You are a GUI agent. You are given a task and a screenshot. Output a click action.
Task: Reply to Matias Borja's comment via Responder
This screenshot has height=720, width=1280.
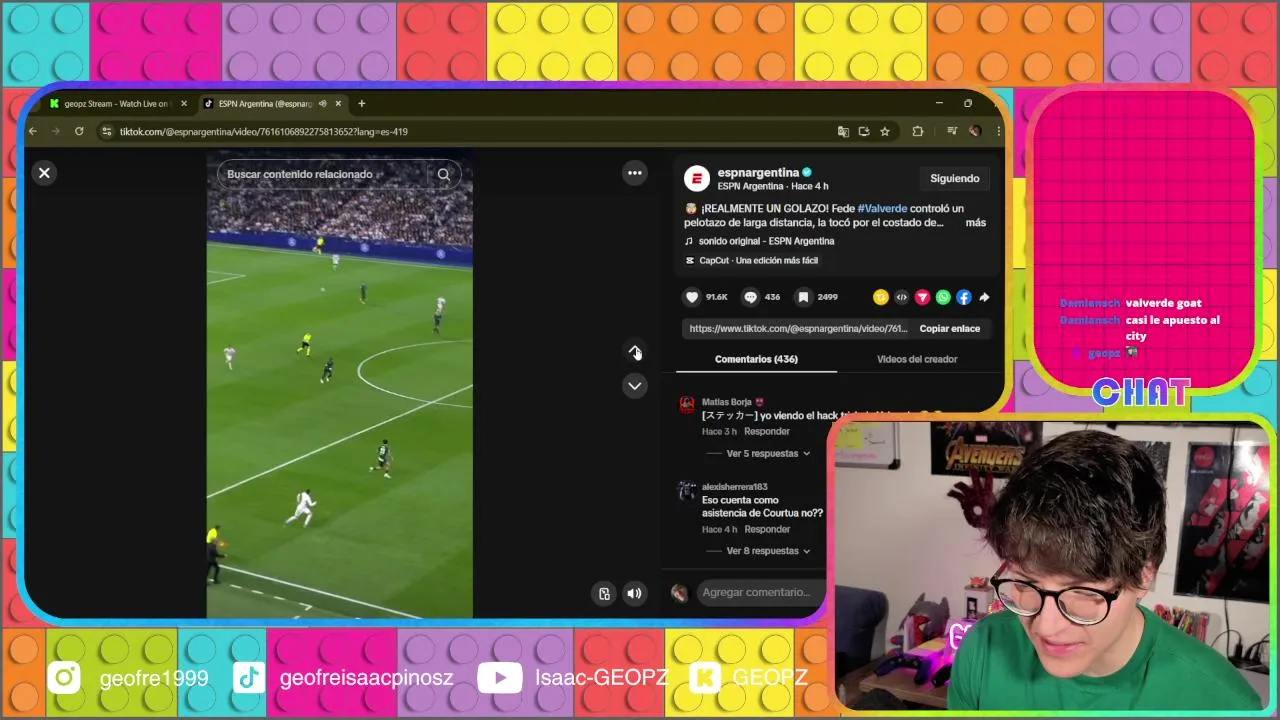pos(767,432)
